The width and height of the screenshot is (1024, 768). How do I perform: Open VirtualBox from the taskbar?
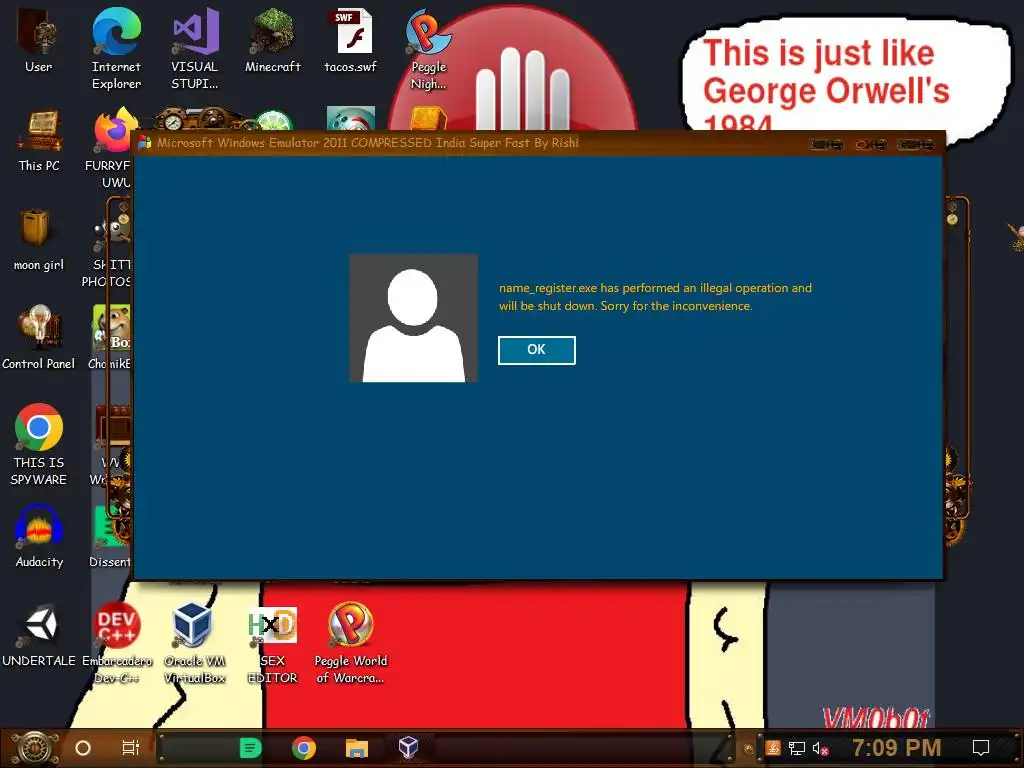[408, 748]
